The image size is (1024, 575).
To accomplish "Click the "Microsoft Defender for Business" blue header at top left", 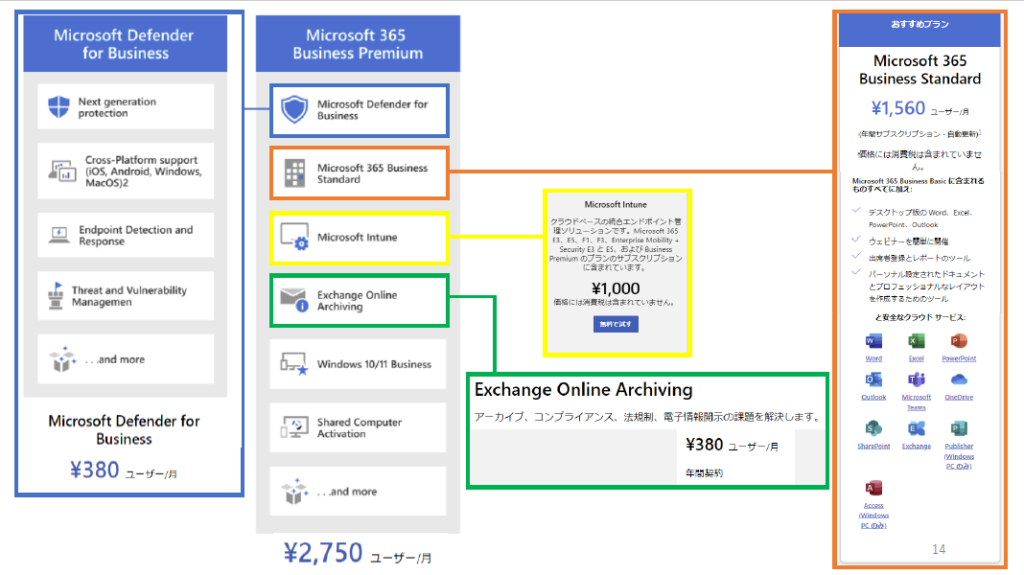I will click(125, 44).
